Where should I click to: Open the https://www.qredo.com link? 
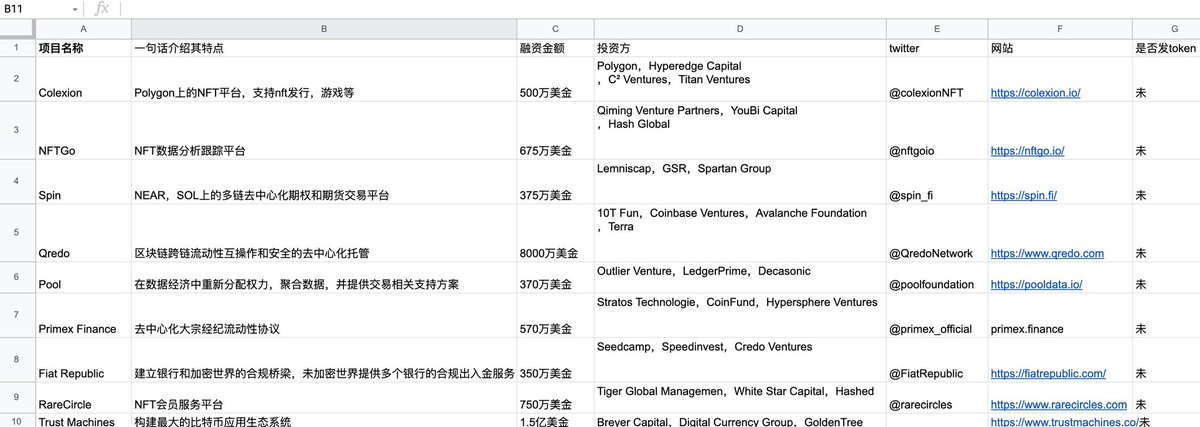[x=1047, y=254]
